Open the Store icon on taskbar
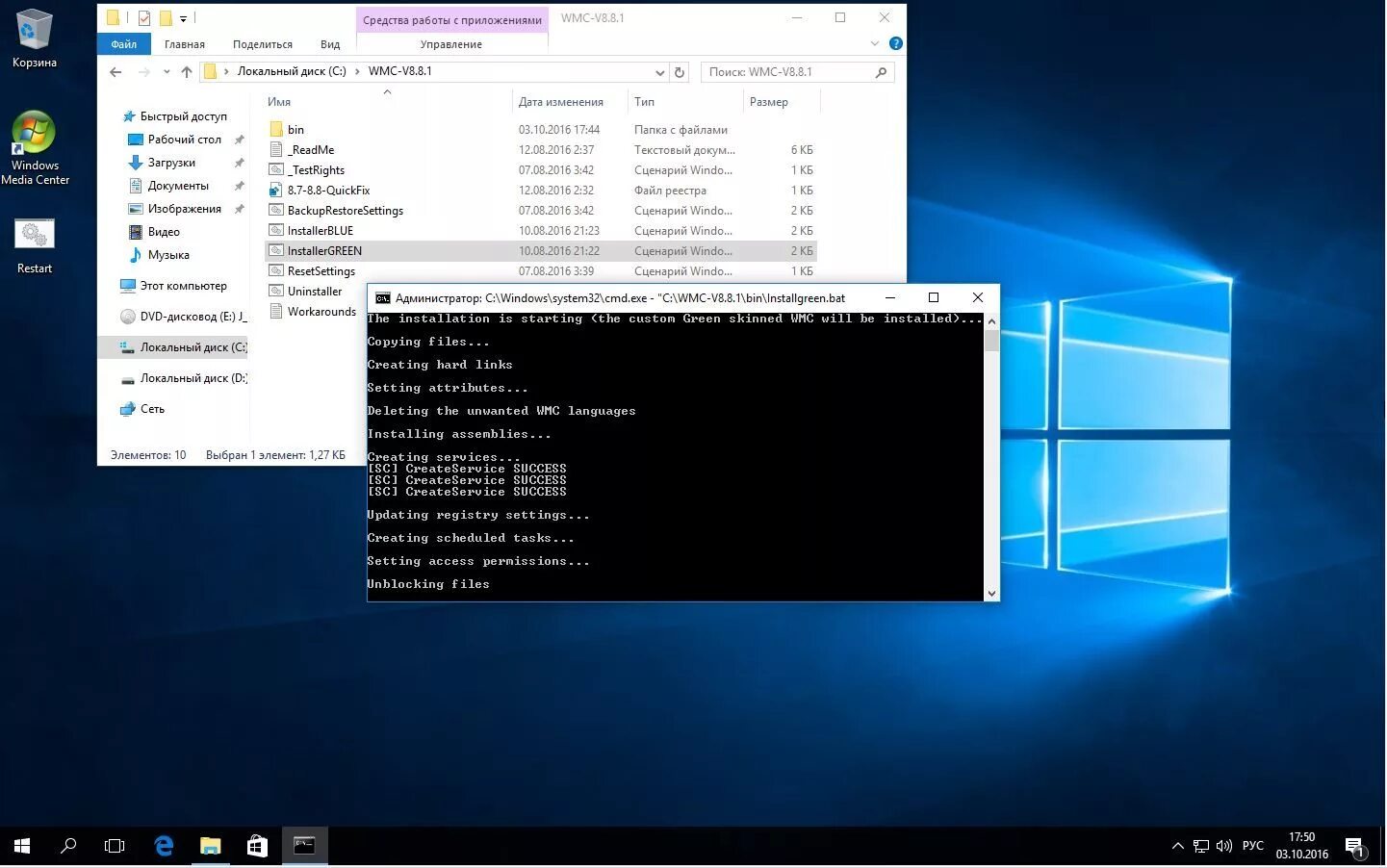This screenshot has height=868, width=1387. 257,846
